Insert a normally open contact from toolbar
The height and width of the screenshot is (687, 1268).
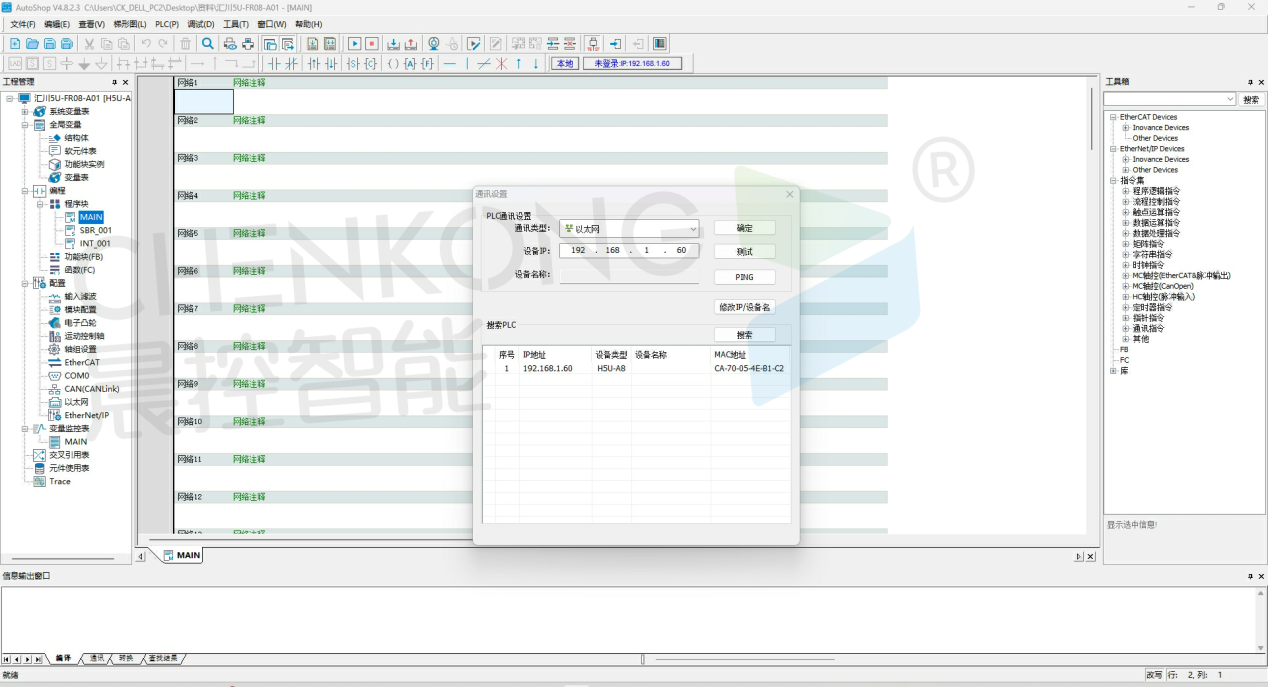[x=274, y=63]
